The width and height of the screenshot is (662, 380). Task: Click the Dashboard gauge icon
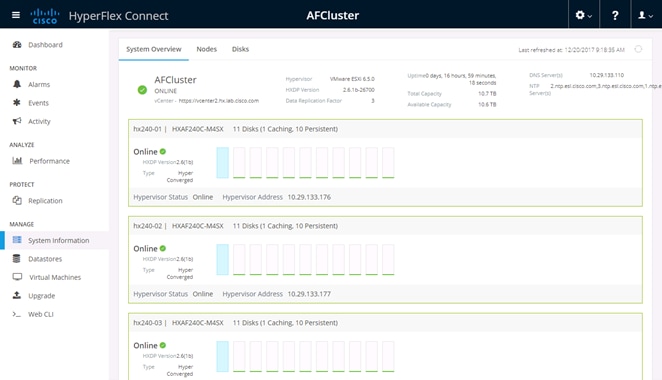(x=17, y=44)
